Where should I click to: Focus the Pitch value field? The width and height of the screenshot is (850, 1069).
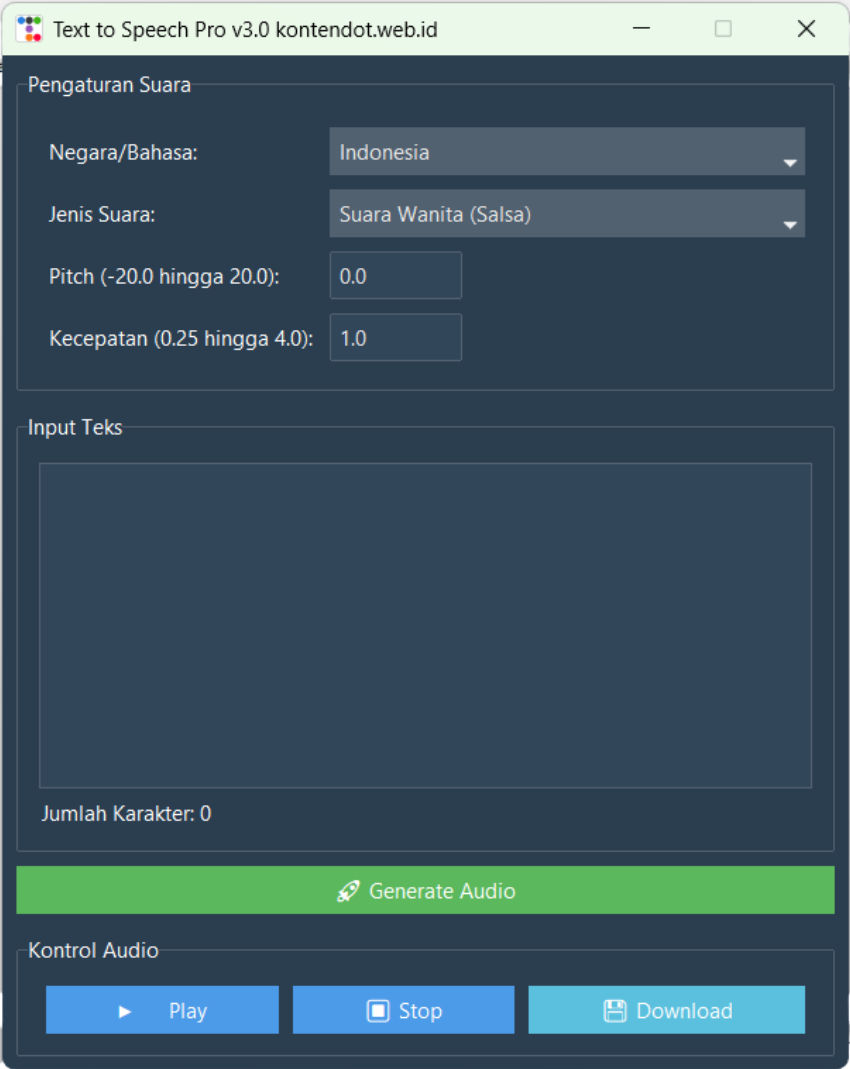395,276
